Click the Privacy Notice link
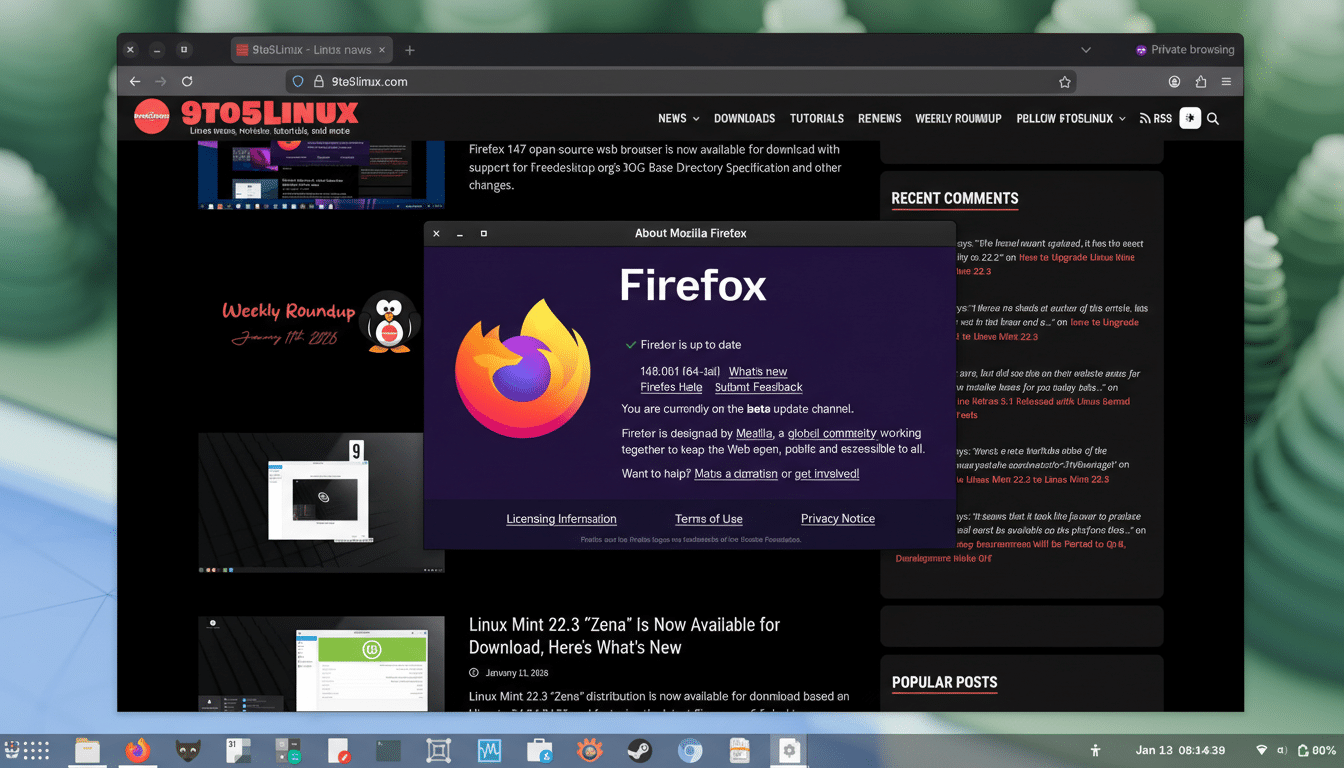Image resolution: width=1344 pixels, height=768 pixels. [x=837, y=519]
